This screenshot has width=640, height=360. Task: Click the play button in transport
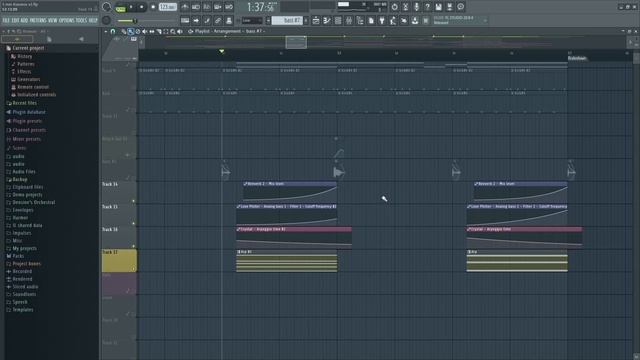[x=131, y=7]
